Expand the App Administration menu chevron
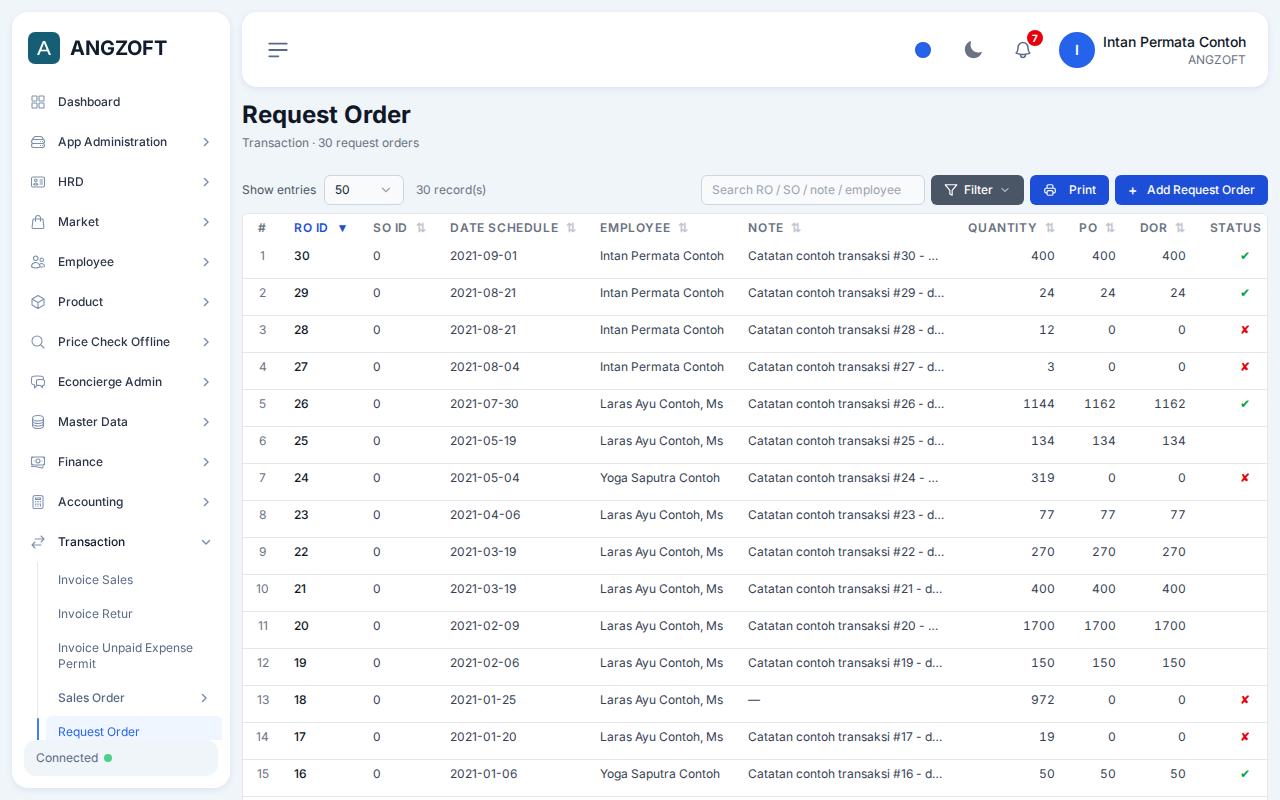Image resolution: width=1280 pixels, height=800 pixels. (x=206, y=142)
